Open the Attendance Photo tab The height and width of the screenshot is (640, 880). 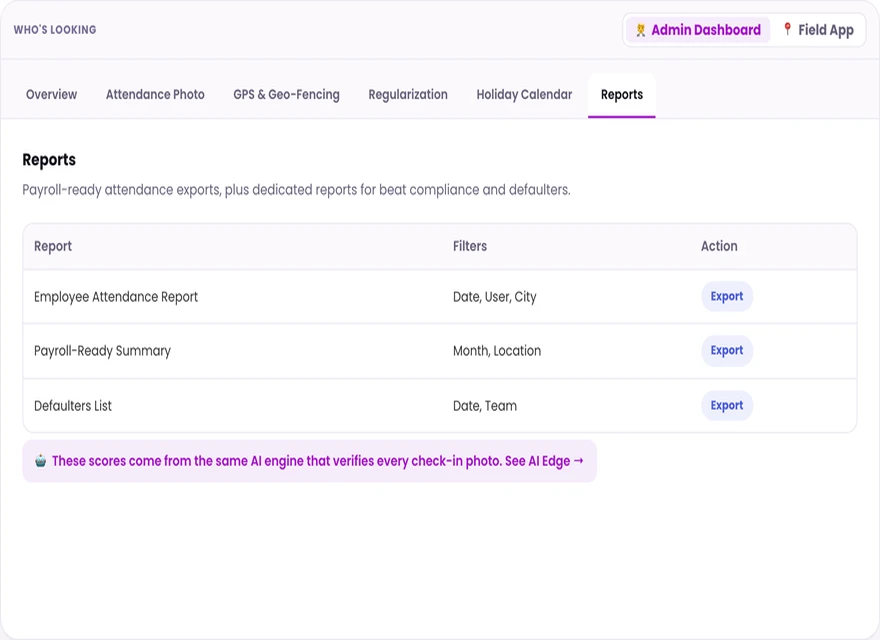click(x=155, y=94)
